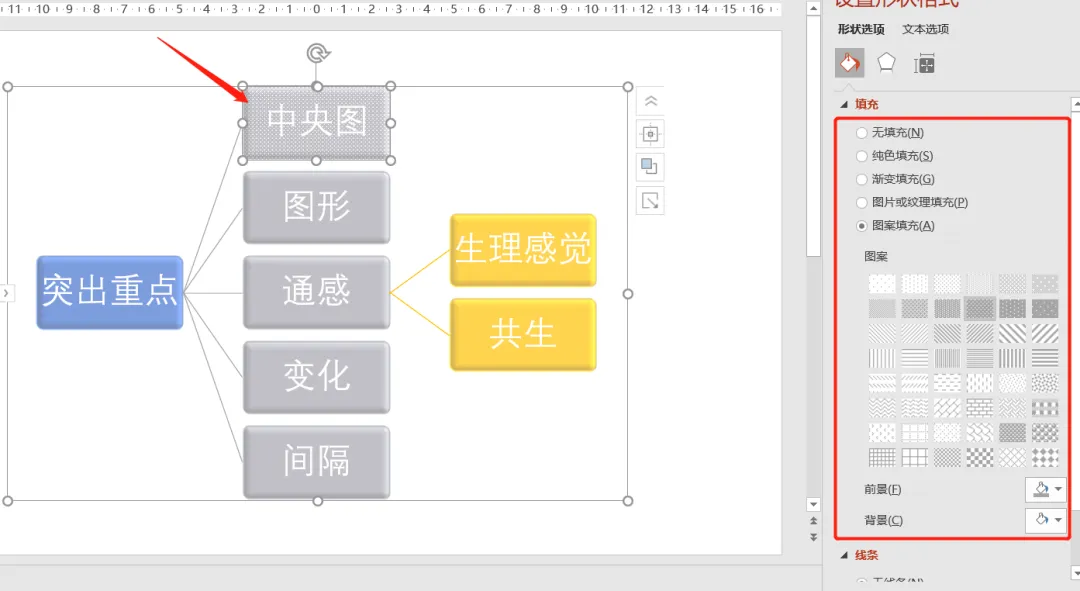Click the layout icon under the double chevron
This screenshot has height=591, width=1080.
click(650, 134)
